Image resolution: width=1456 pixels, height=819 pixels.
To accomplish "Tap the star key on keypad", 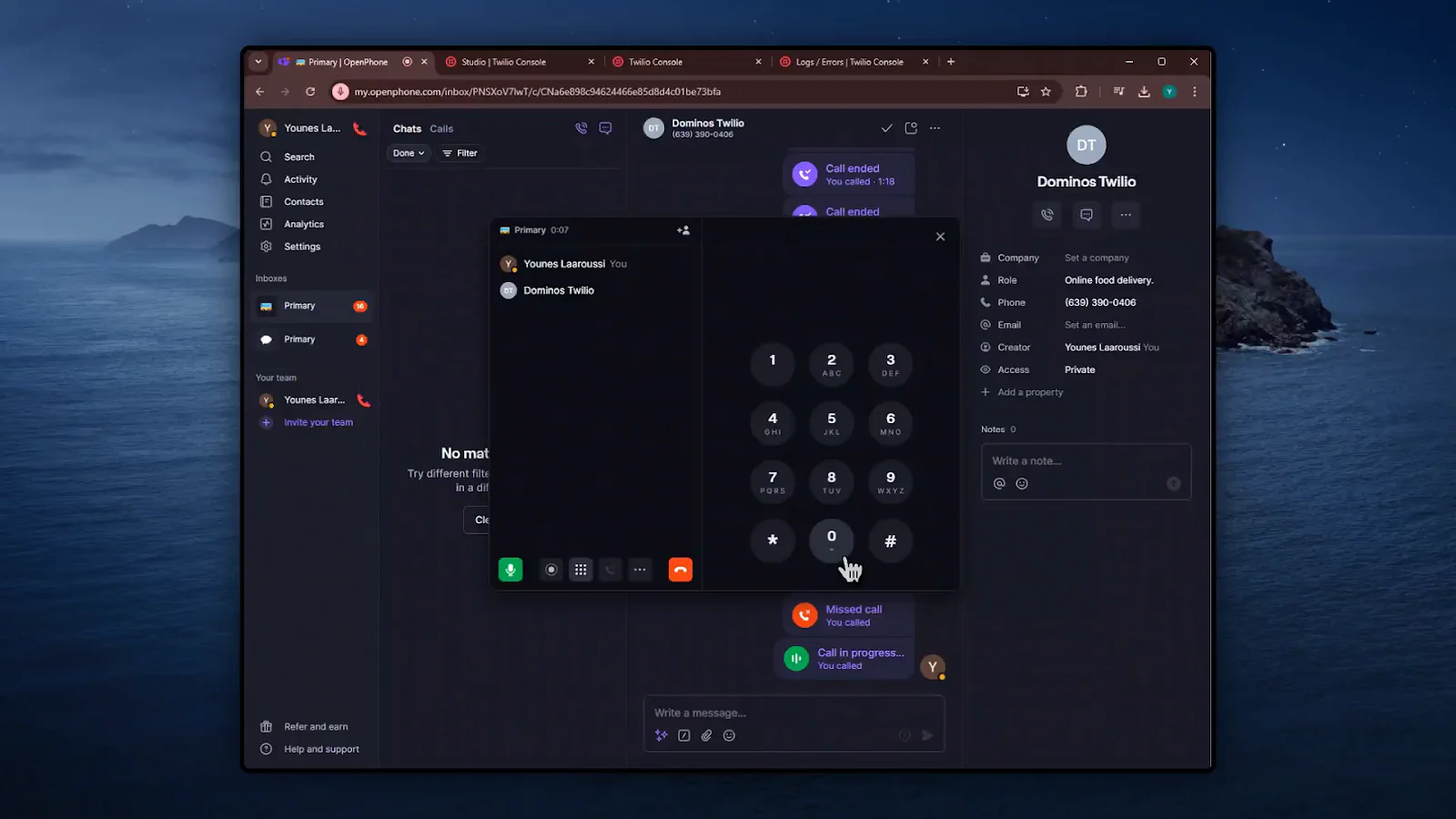I will [x=773, y=541].
